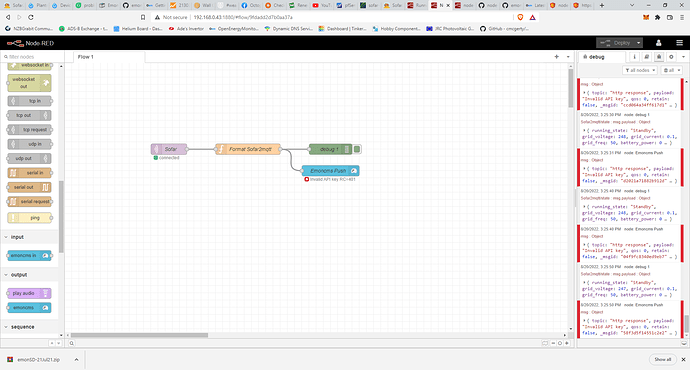Select the emoncms in palette node

coord(29,256)
